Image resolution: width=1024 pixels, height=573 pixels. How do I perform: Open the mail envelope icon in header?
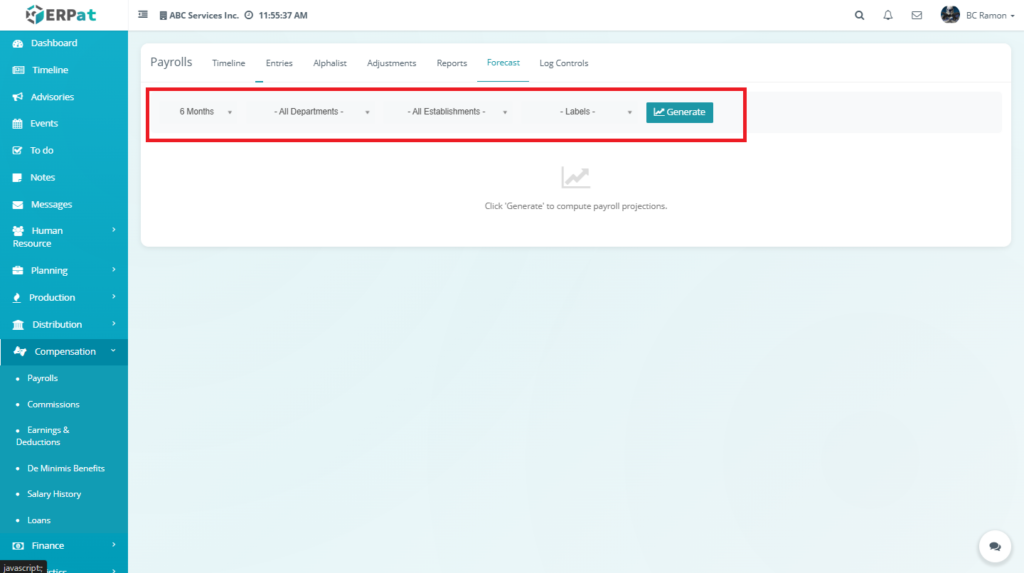pyautogui.click(x=917, y=15)
